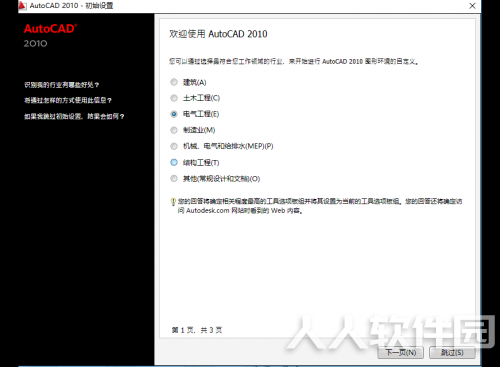Go to next page with 下一页(N)
This screenshot has width=500, height=367.
click(401, 353)
